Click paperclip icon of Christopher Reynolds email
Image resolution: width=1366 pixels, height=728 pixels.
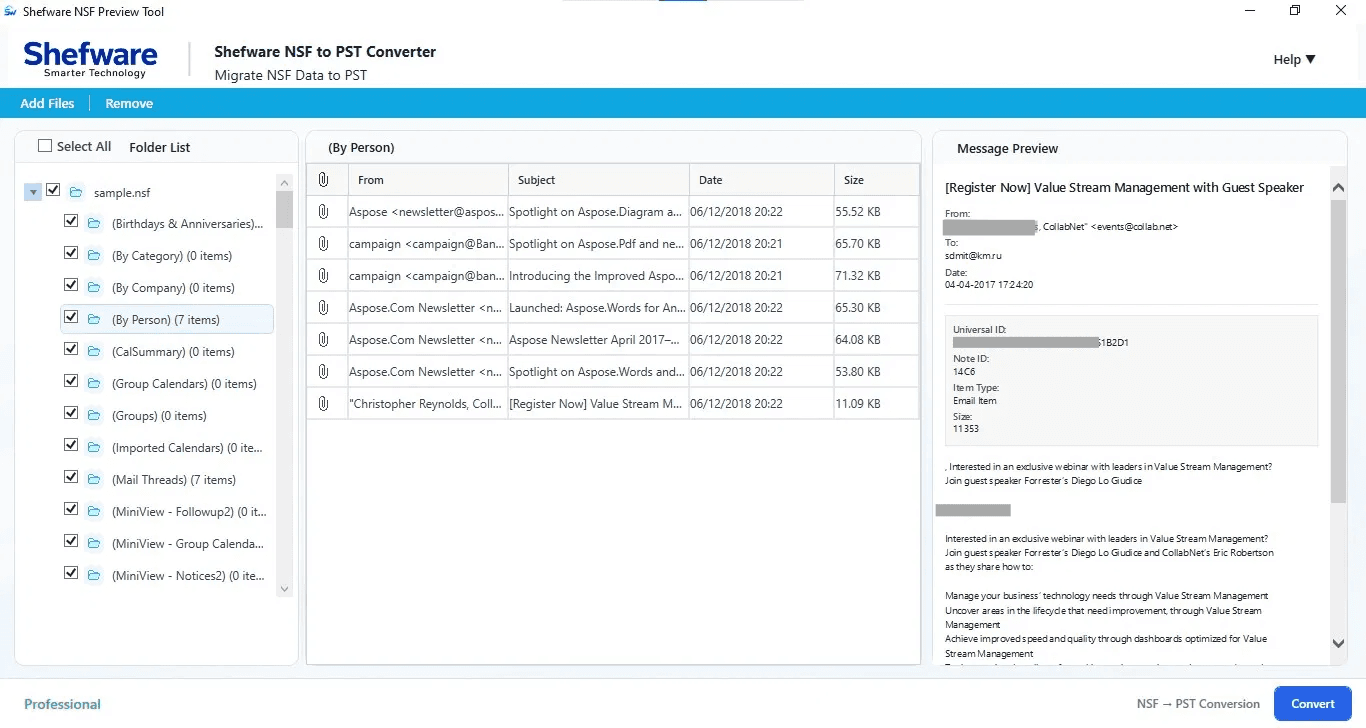[323, 404]
